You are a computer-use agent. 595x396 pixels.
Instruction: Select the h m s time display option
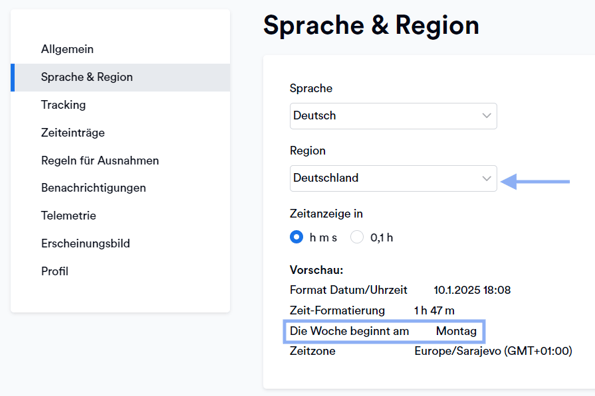(x=296, y=237)
